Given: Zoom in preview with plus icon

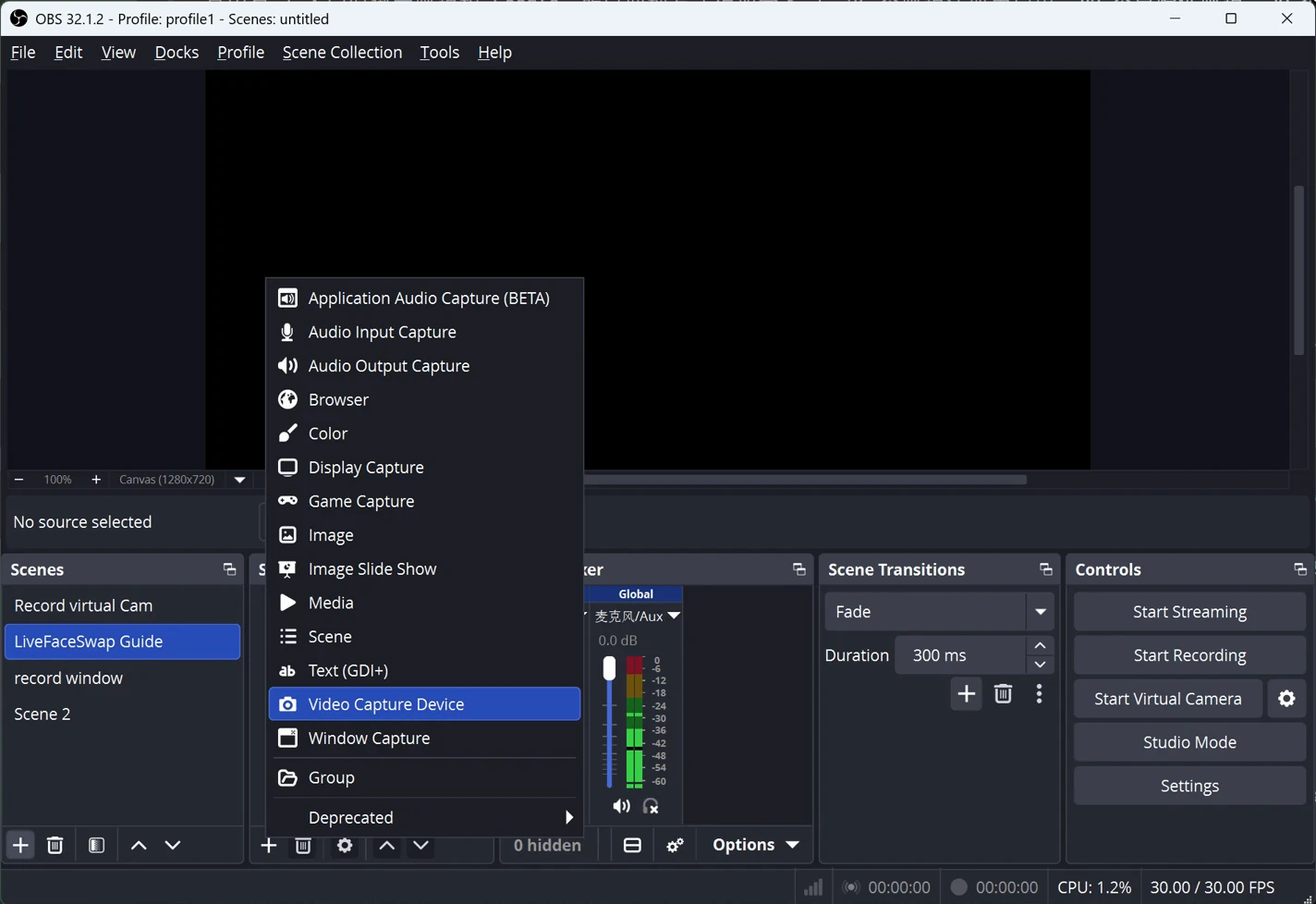Looking at the screenshot, I should point(96,480).
